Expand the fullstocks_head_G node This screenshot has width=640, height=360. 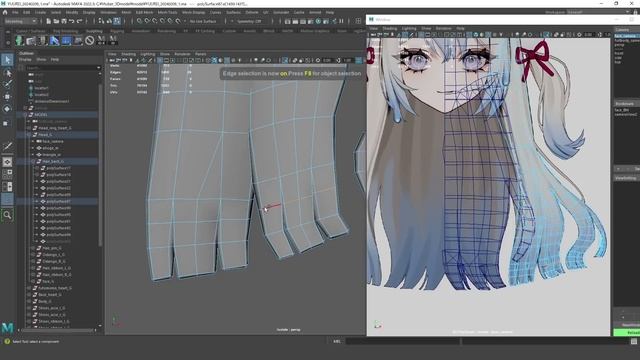(x=29, y=288)
